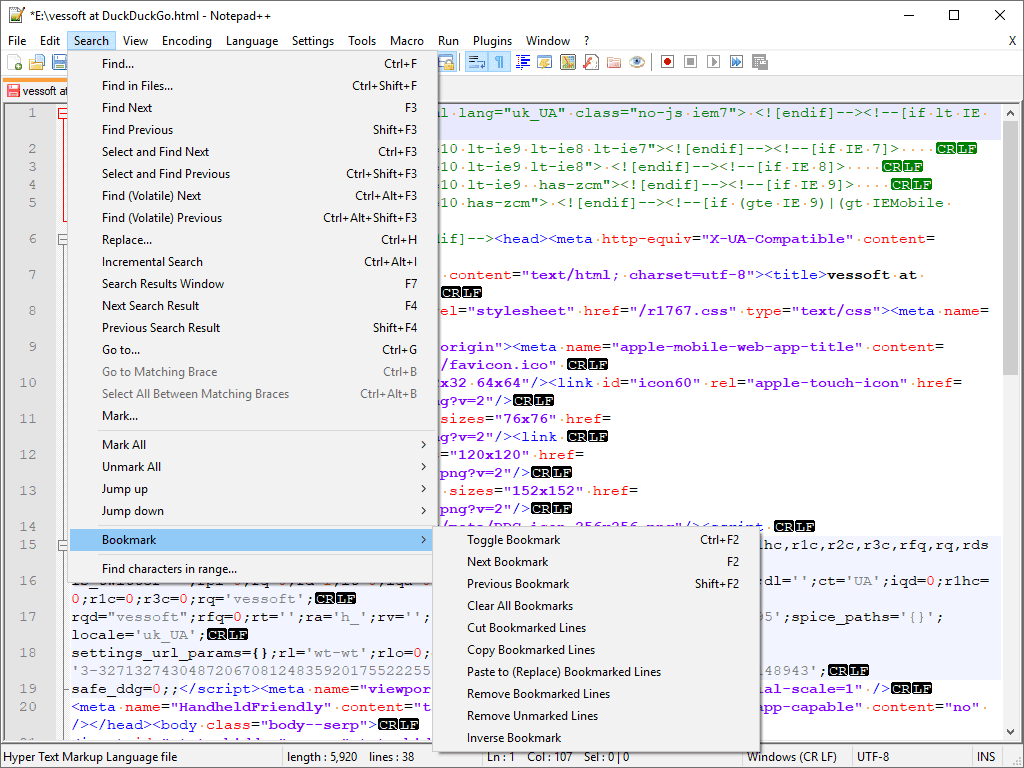This screenshot has width=1024, height=768.
Task: Expand the Mark All submenu
Action: 250,445
